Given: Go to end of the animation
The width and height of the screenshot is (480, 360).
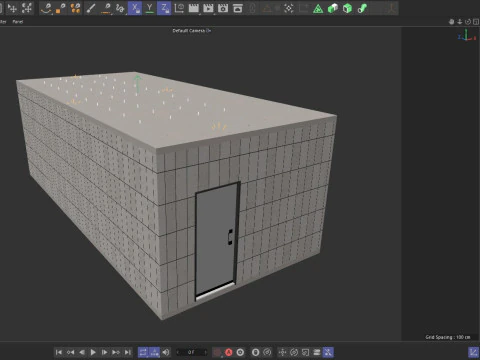Looking at the screenshot, I should (127, 352).
